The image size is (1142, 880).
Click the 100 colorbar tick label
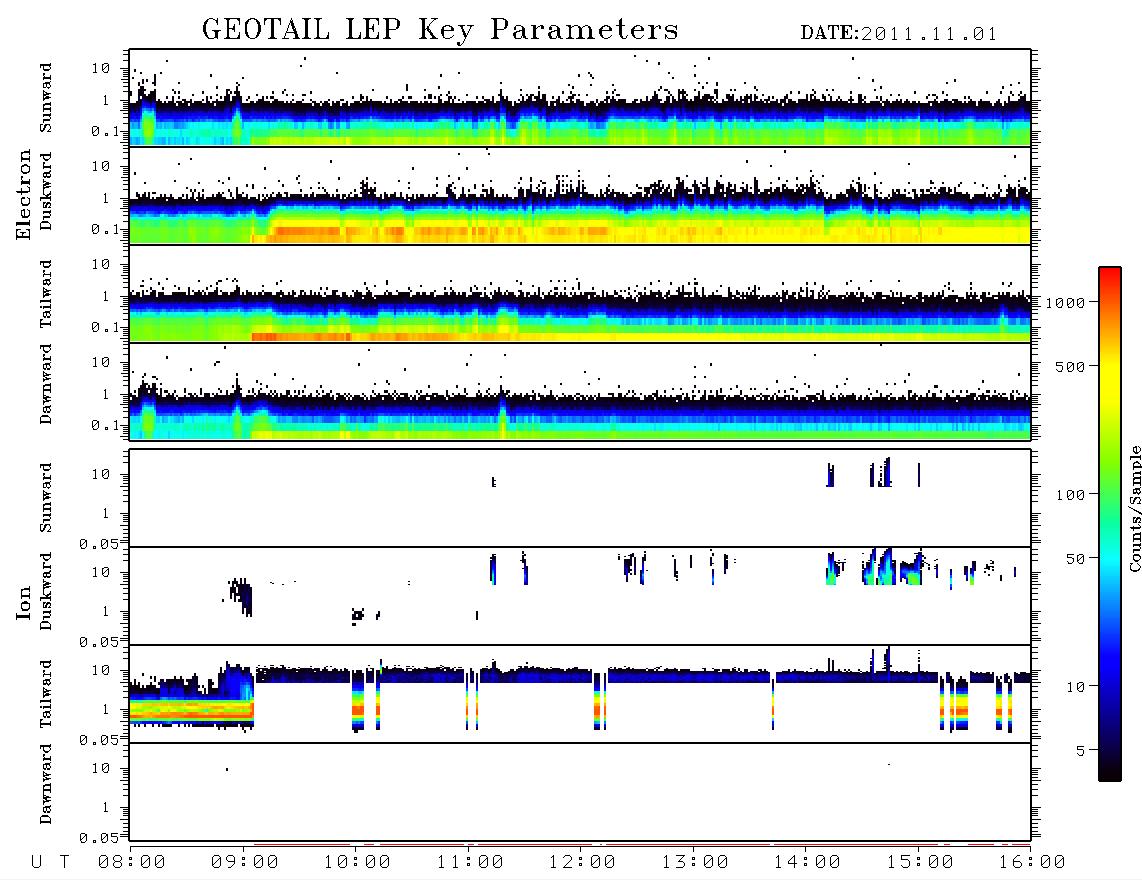coord(1070,495)
